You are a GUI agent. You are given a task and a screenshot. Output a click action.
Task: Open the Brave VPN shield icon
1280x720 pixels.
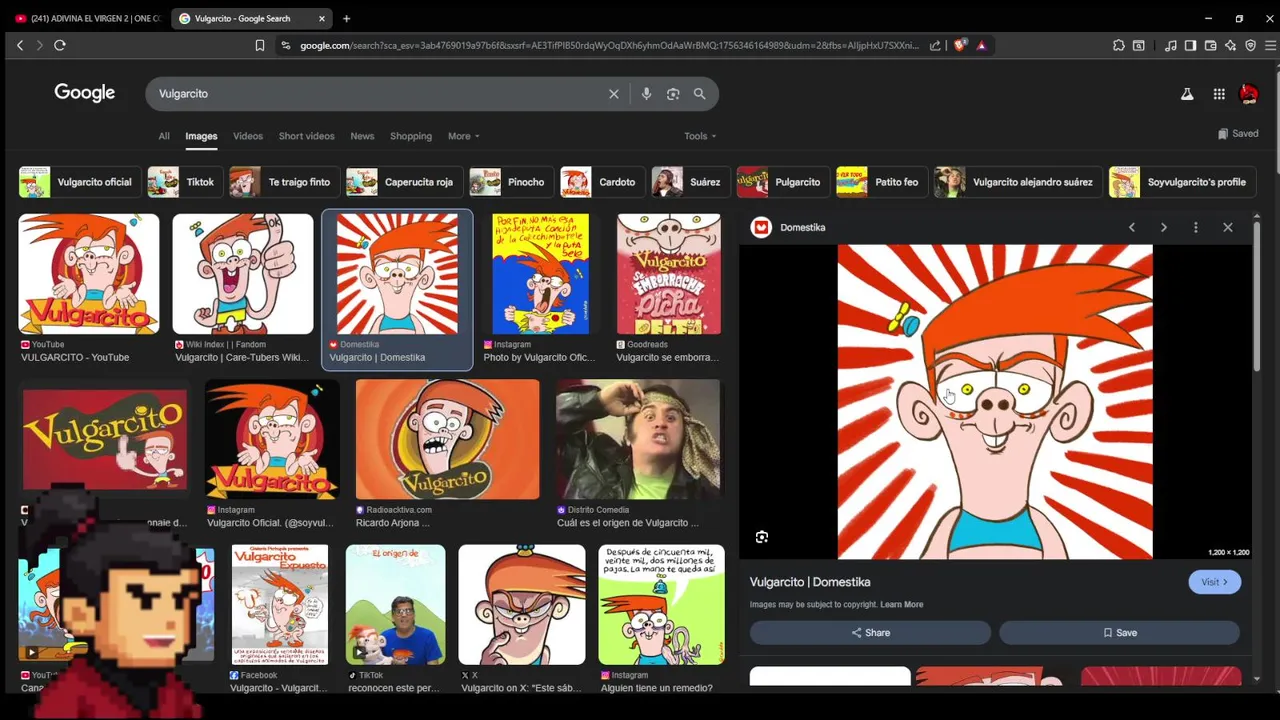click(1250, 45)
